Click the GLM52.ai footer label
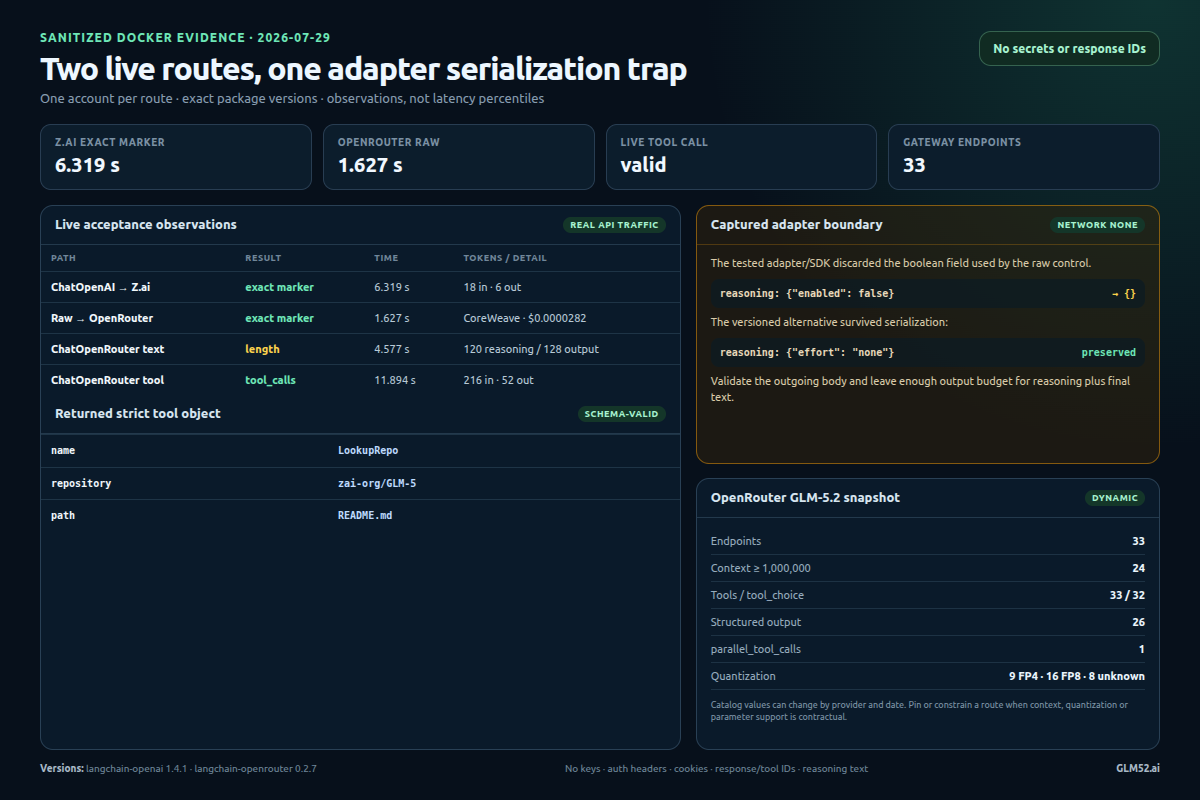The image size is (1200, 800). point(1138,769)
